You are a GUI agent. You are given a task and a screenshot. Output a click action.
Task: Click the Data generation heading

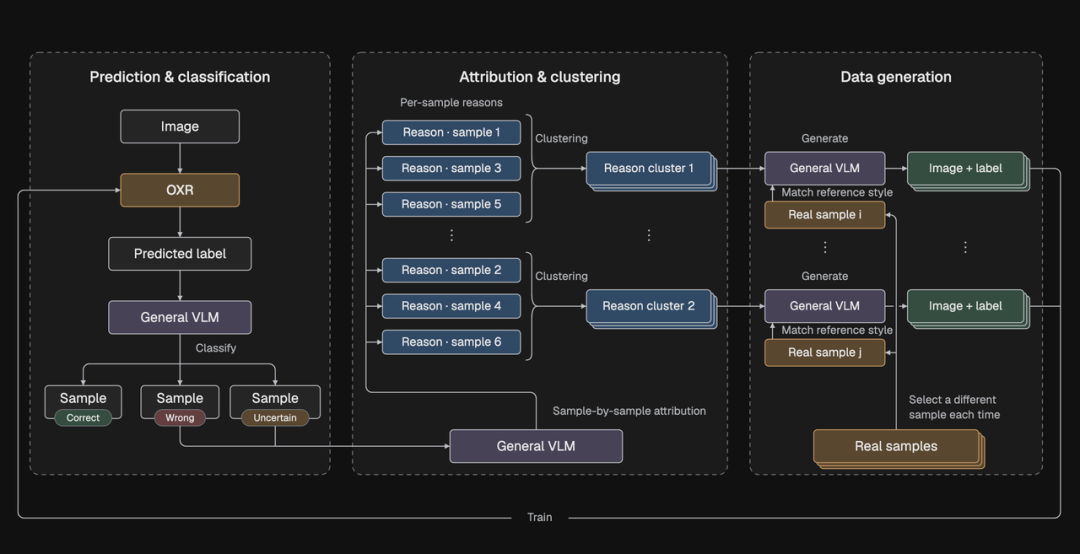click(x=895, y=76)
